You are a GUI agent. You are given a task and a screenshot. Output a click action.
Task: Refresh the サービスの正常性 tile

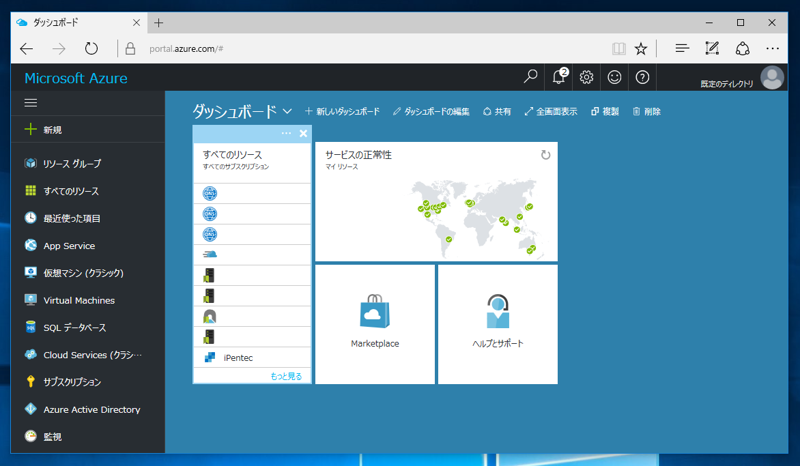click(x=545, y=155)
